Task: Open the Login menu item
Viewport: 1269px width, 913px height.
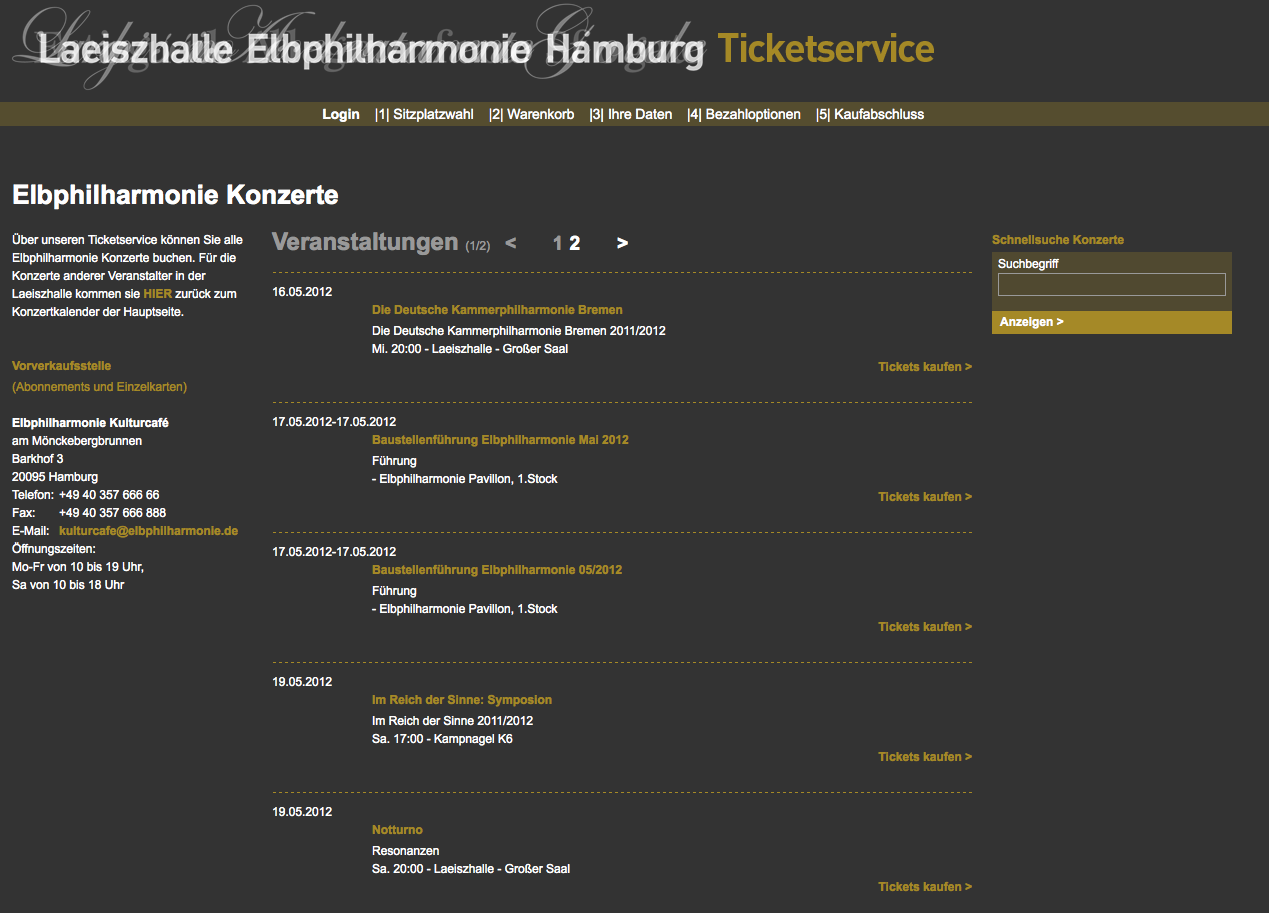Action: (x=341, y=114)
